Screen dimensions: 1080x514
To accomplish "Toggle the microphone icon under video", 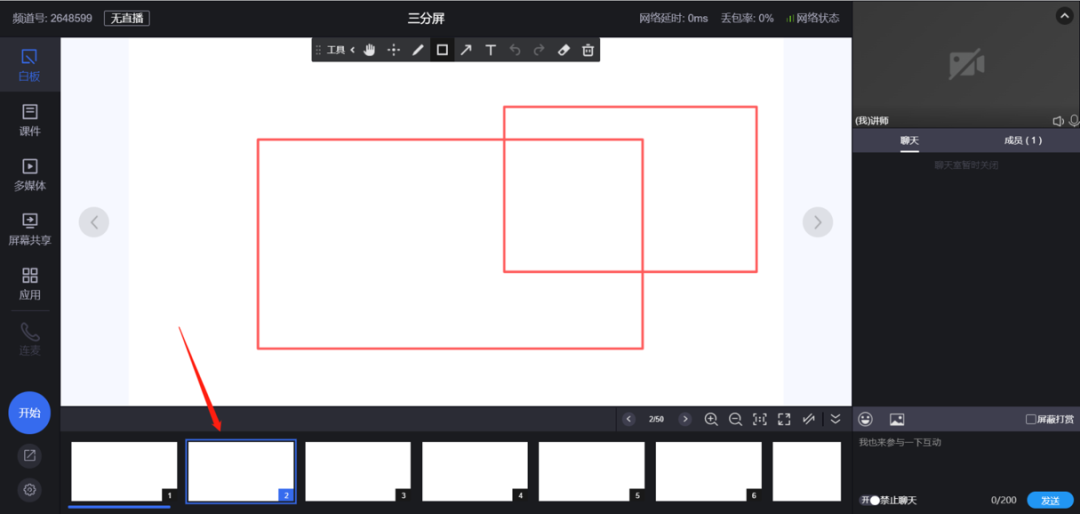I will click(1072, 121).
